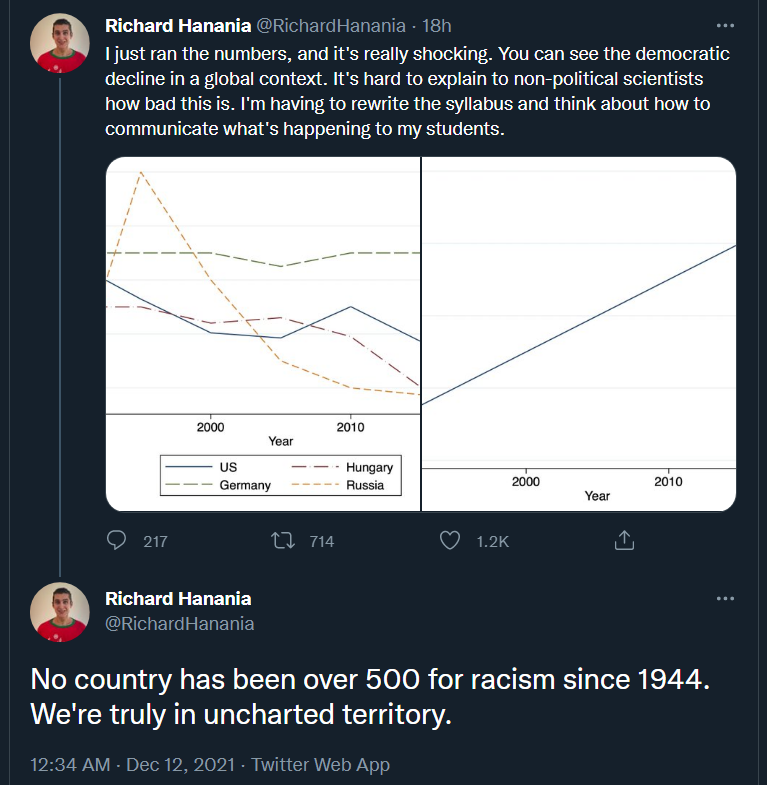
Task: Open left chart image with country legend
Action: [x=263, y=334]
